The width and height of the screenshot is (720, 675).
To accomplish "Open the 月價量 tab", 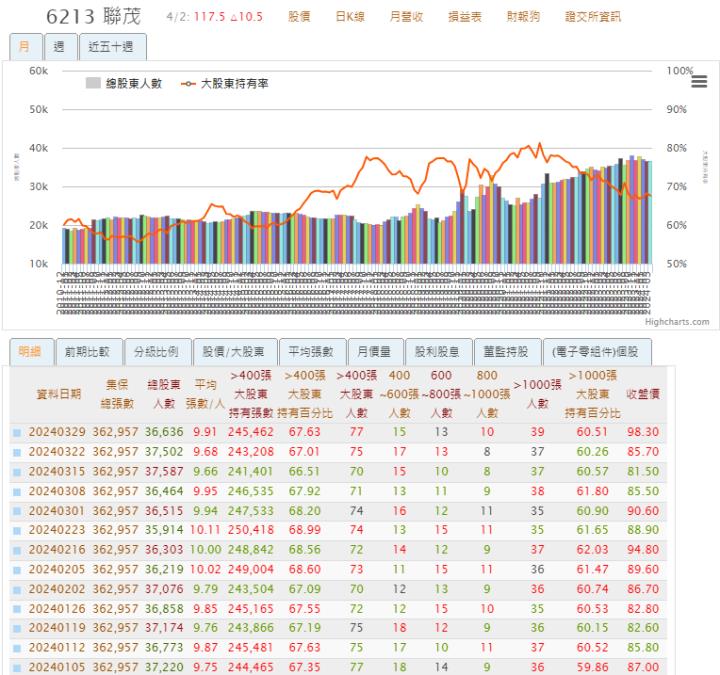I will 376,352.
